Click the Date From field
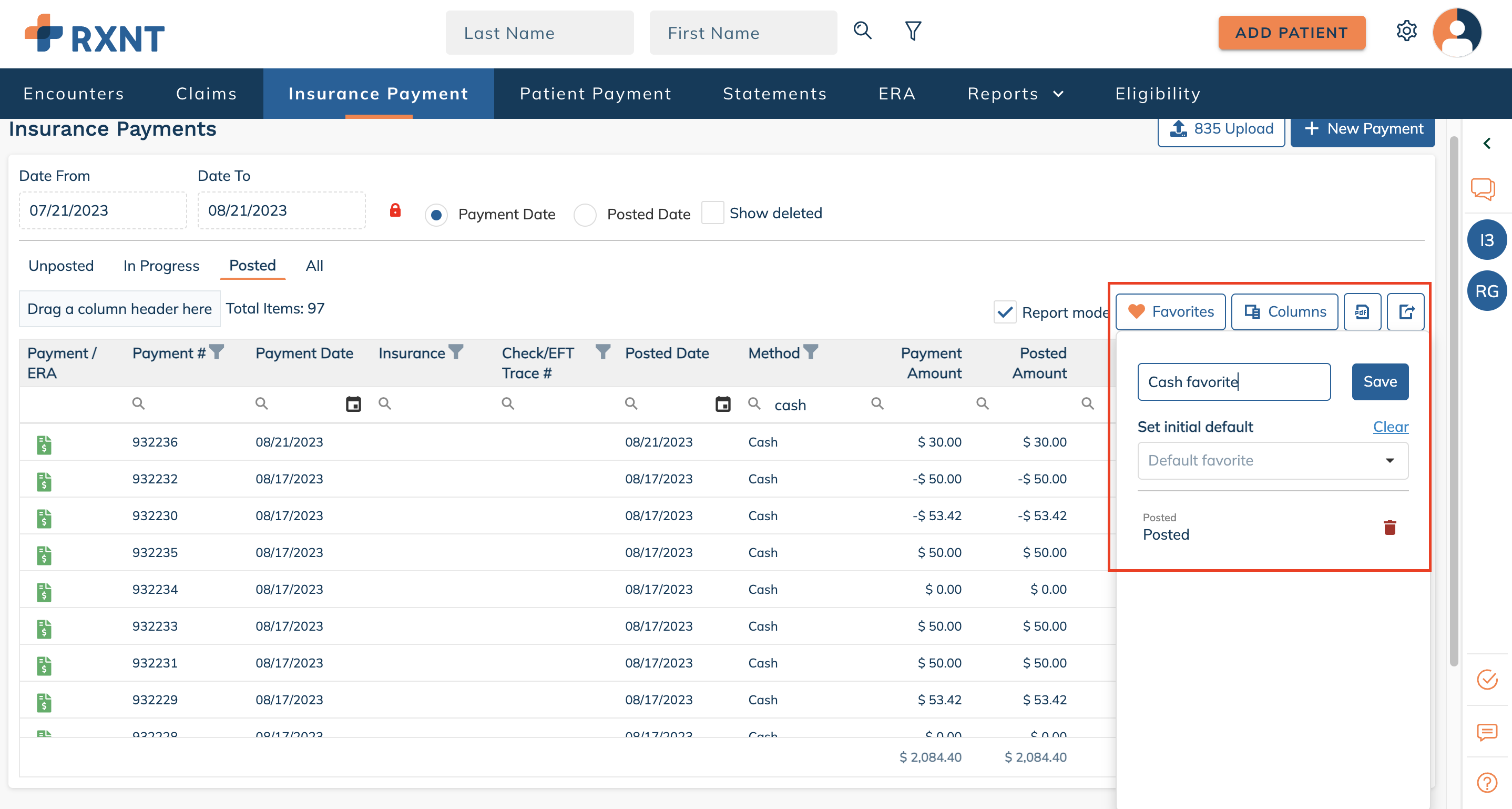The width and height of the screenshot is (1512, 809). coord(103,210)
